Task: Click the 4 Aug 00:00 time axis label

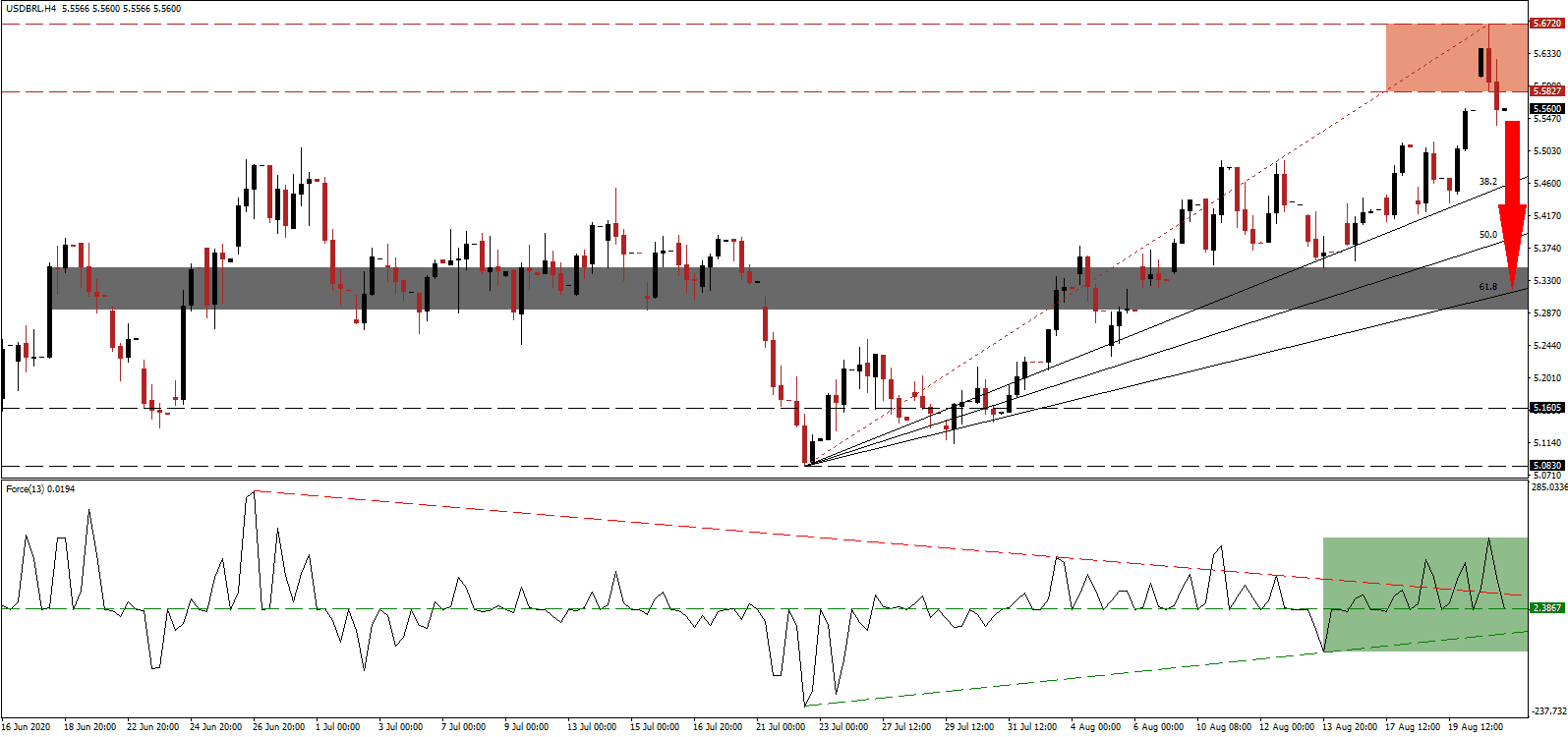Action: [x=1095, y=727]
